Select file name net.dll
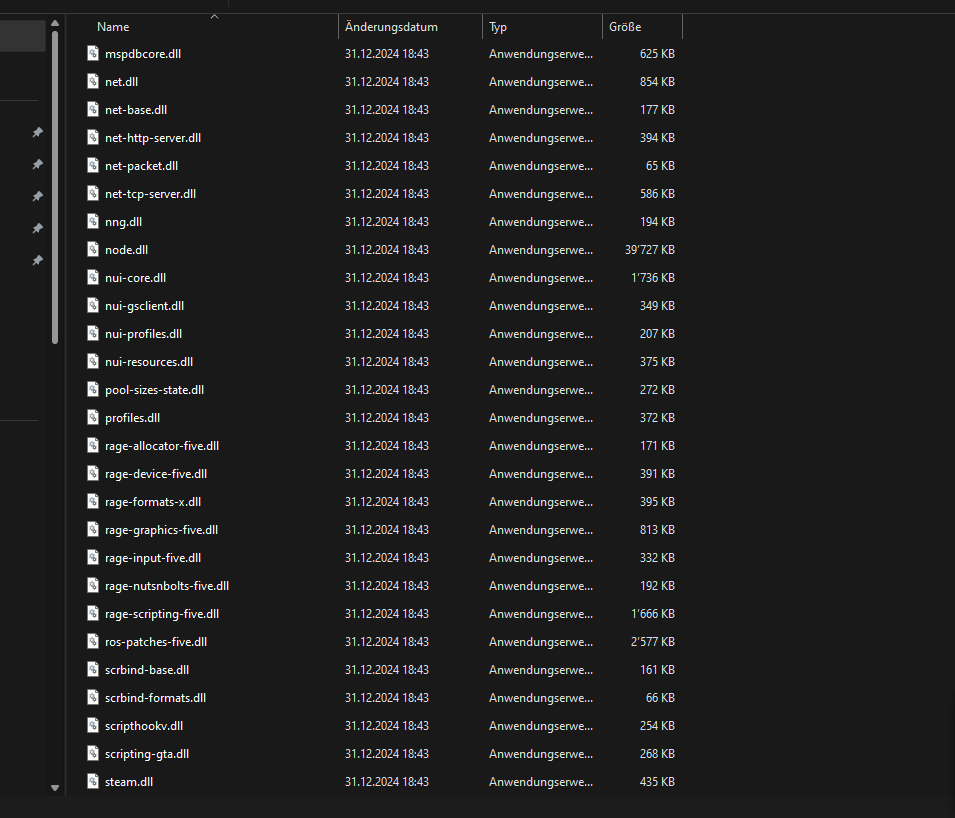Image resolution: width=955 pixels, height=818 pixels. click(121, 82)
